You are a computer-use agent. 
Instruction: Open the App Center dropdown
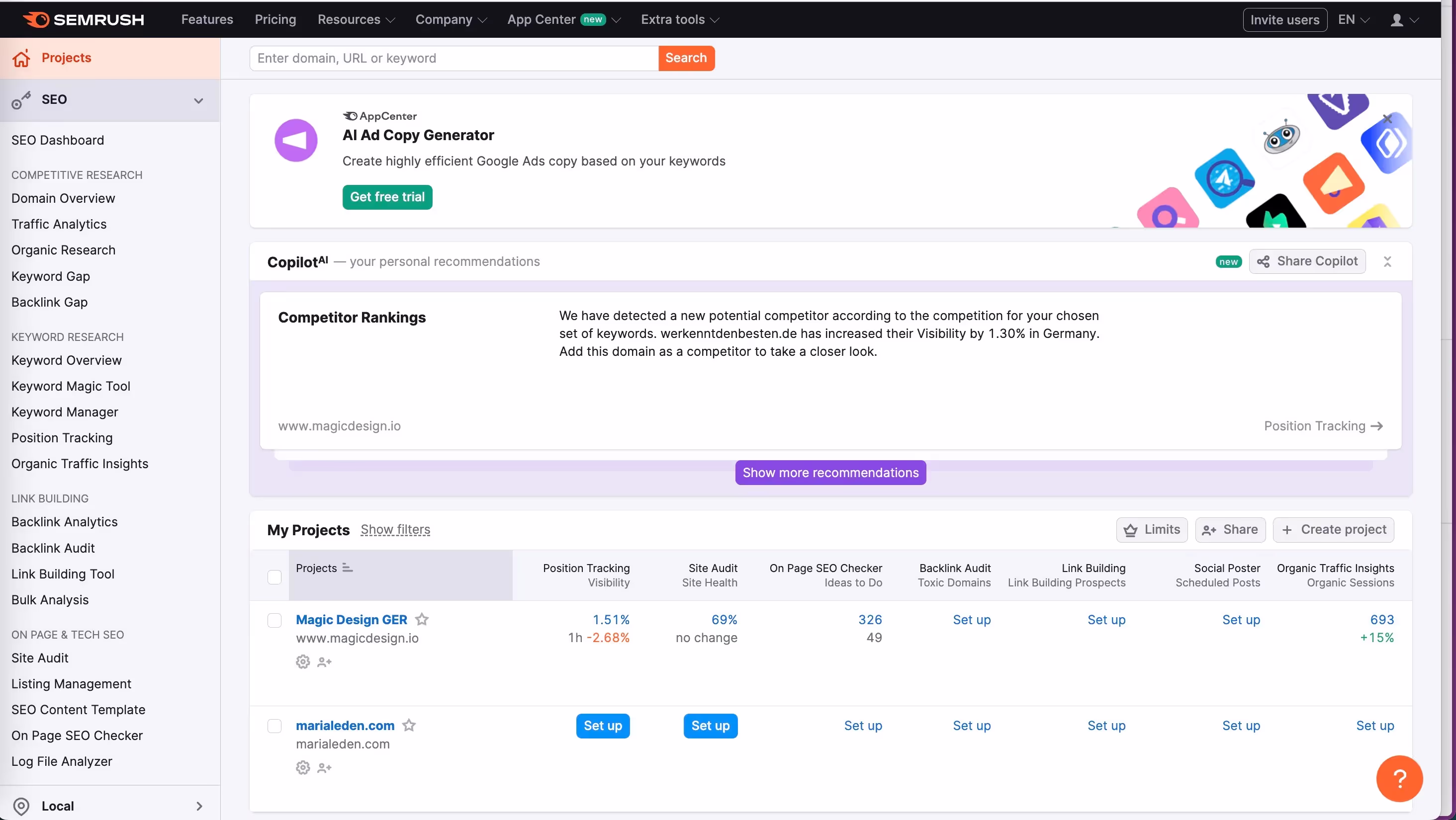point(564,20)
